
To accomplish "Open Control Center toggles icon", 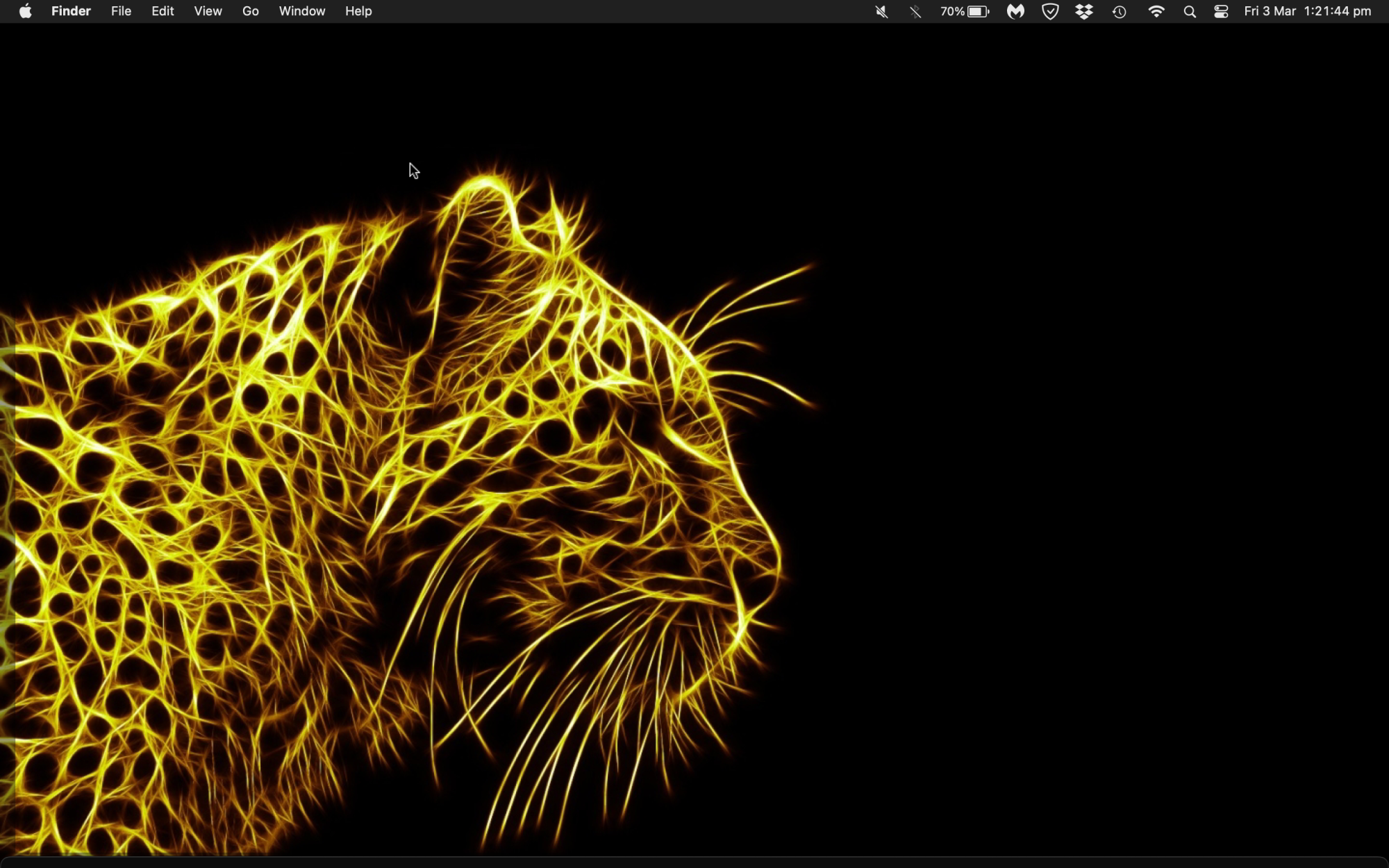I will pos(1222,12).
